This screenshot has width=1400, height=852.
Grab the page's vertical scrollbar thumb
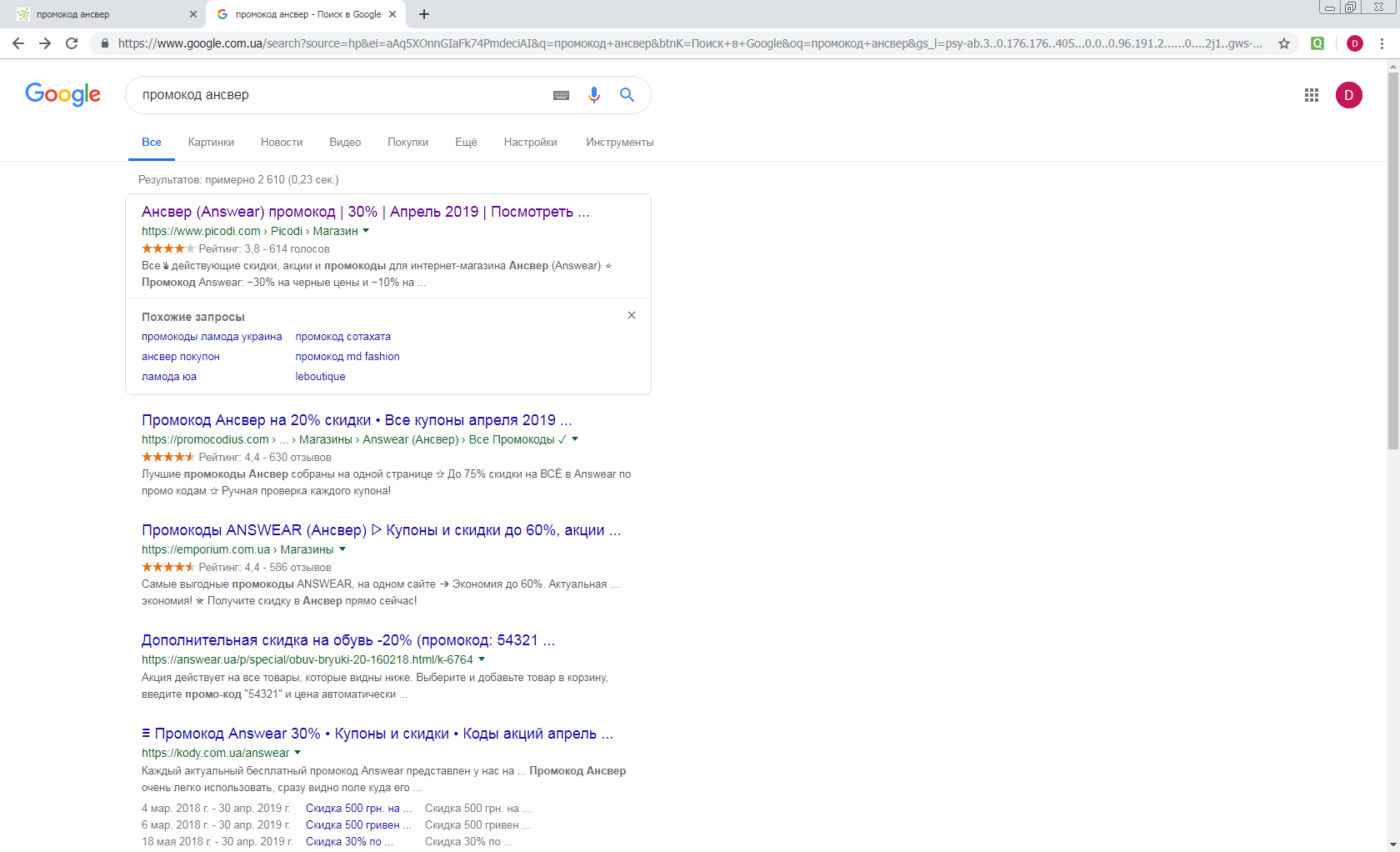point(1392,260)
